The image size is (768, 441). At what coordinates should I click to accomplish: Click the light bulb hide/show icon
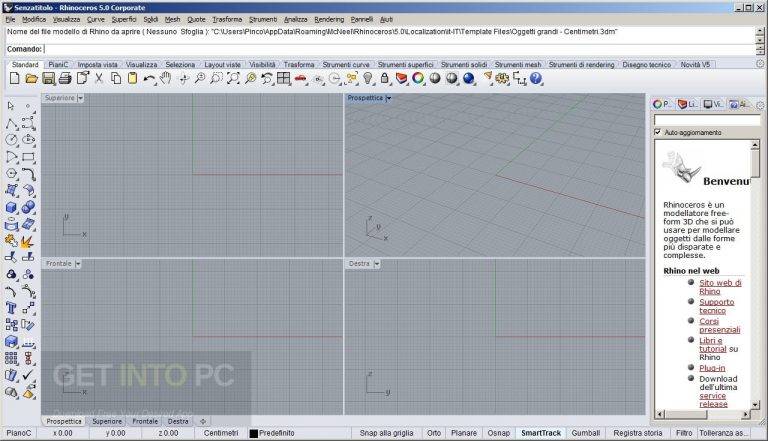368,78
